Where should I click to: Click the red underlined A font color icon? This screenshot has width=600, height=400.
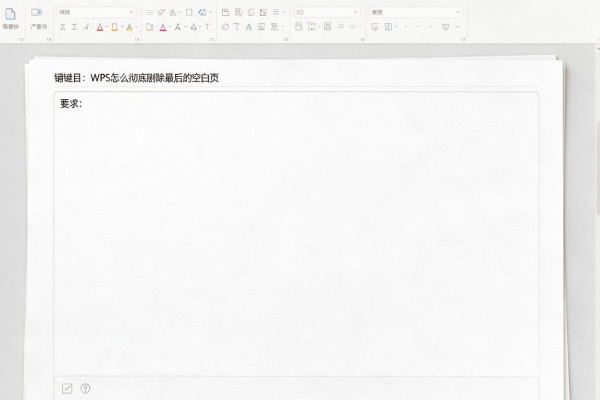click(x=100, y=27)
